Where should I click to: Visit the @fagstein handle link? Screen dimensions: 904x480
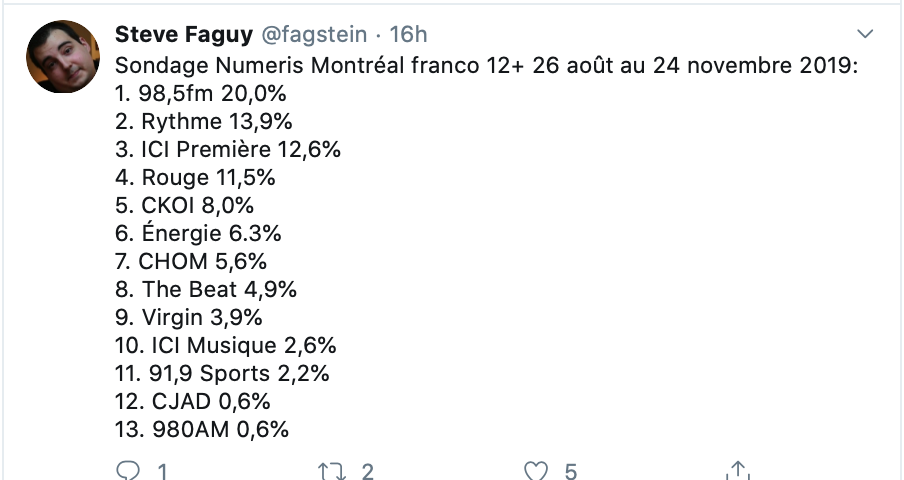pyautogui.click(x=314, y=35)
